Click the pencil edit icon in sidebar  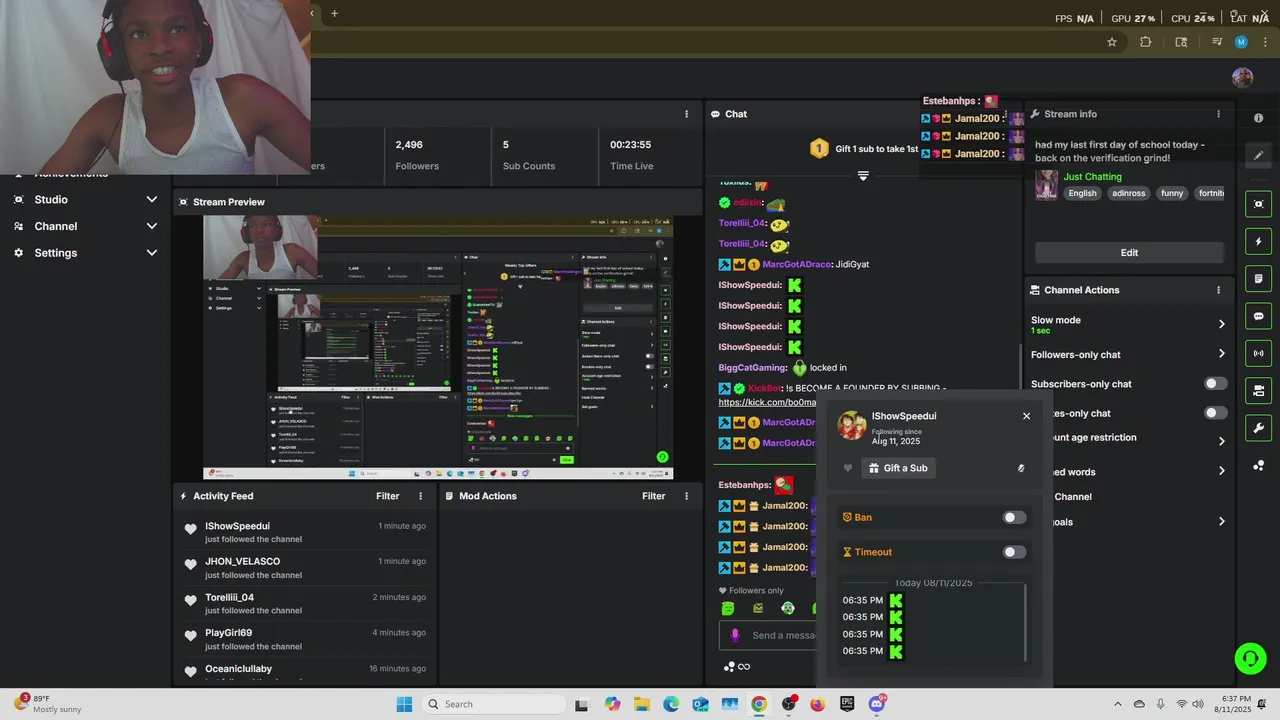[x=1258, y=155]
